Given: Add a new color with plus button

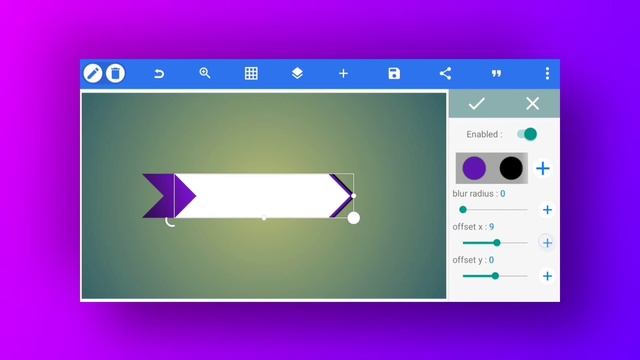Looking at the screenshot, I should [542, 168].
